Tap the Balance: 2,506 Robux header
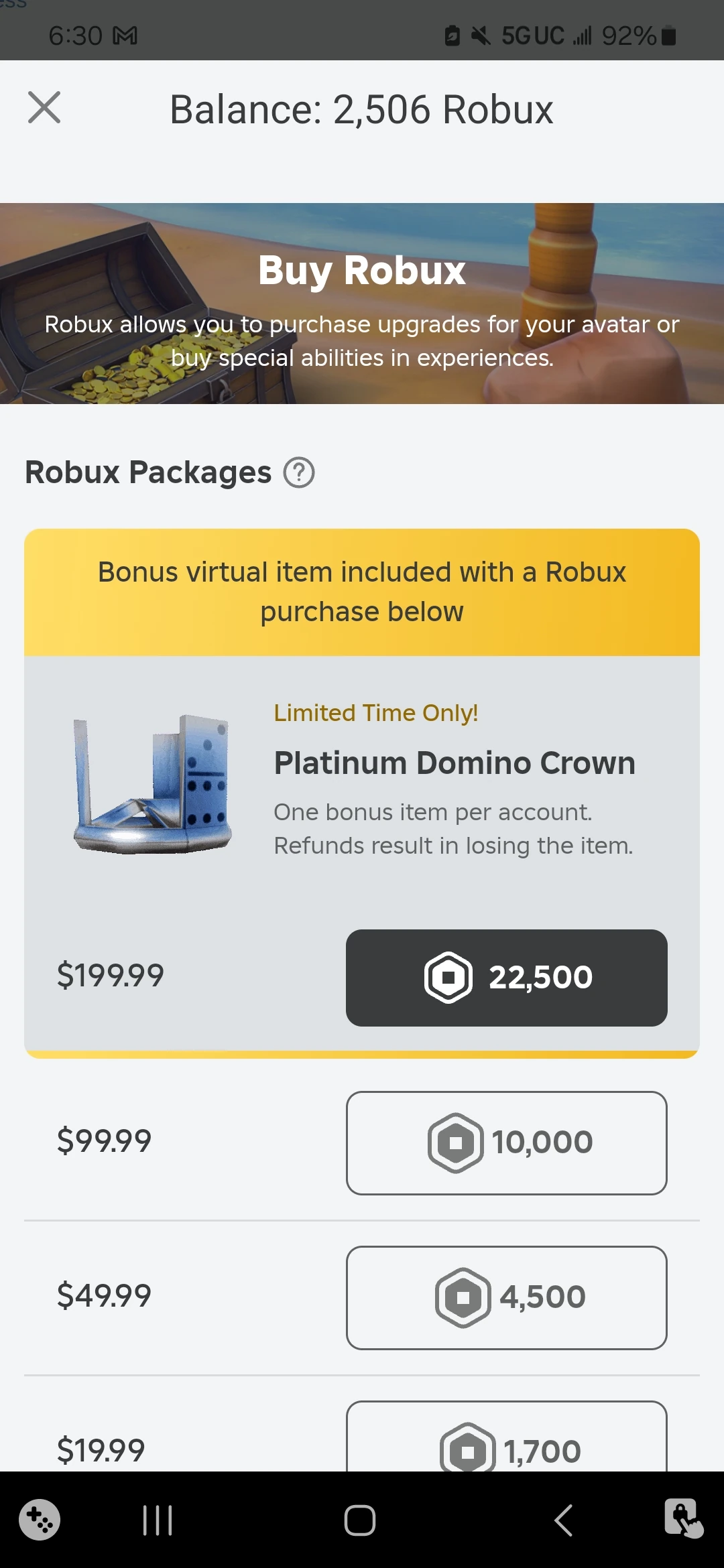 (x=361, y=109)
